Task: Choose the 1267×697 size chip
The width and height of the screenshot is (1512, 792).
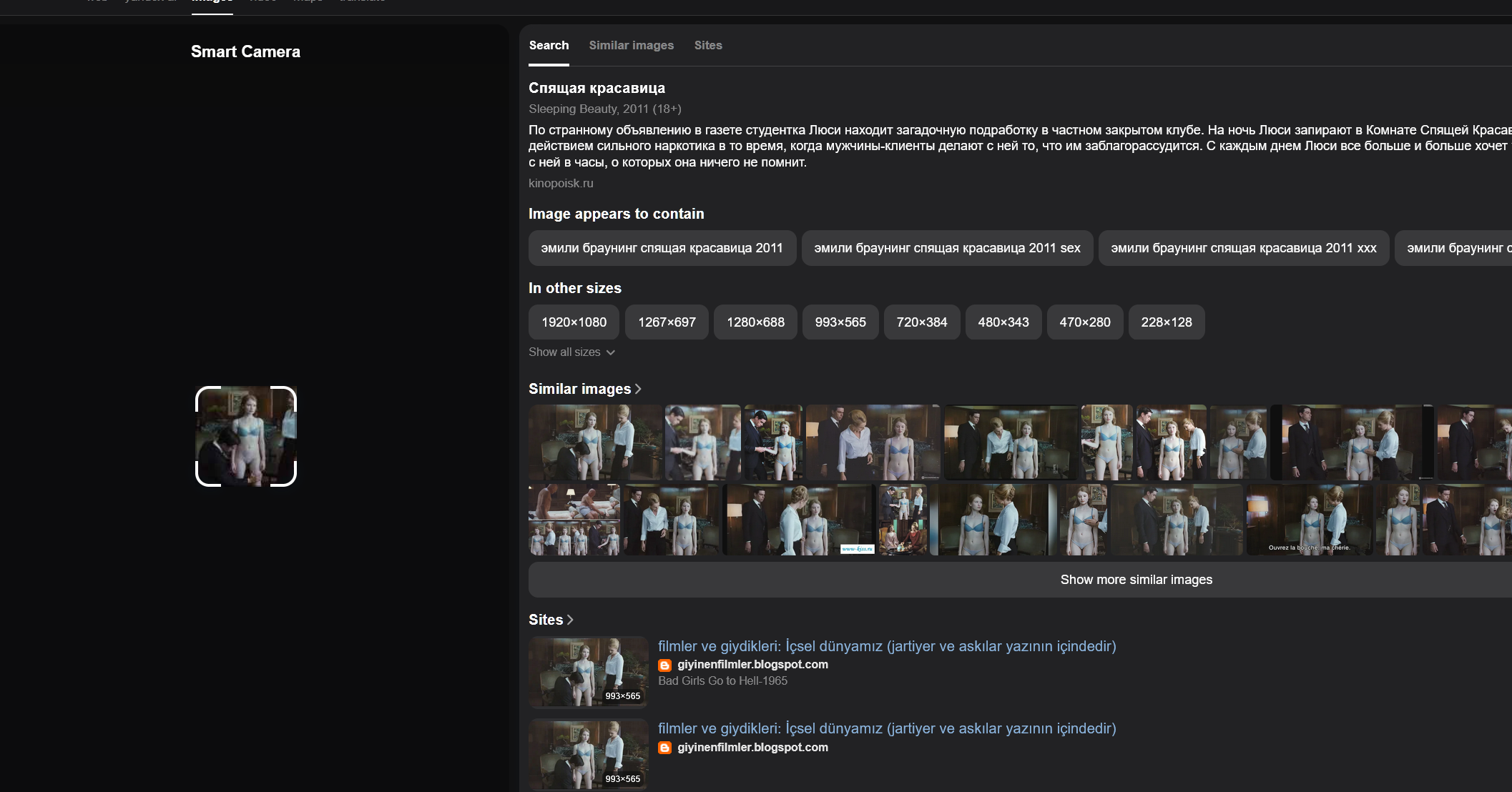Action: 667,322
